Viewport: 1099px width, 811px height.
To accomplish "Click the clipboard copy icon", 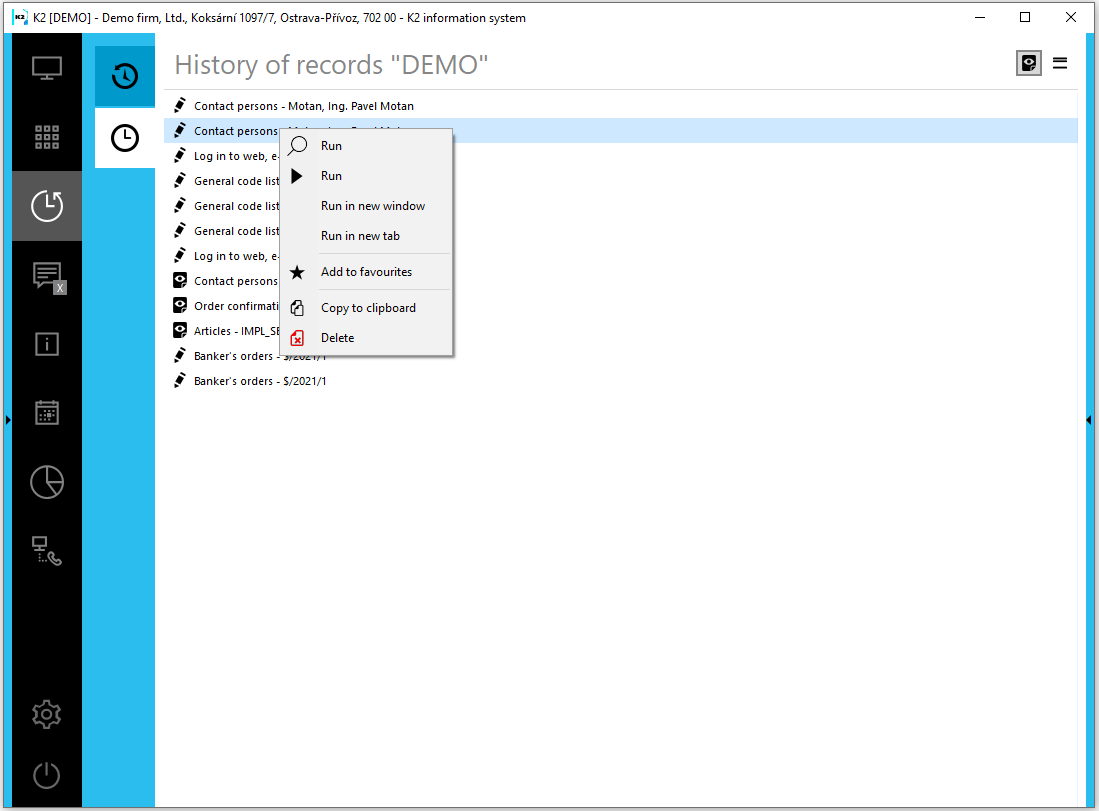I will 297,308.
